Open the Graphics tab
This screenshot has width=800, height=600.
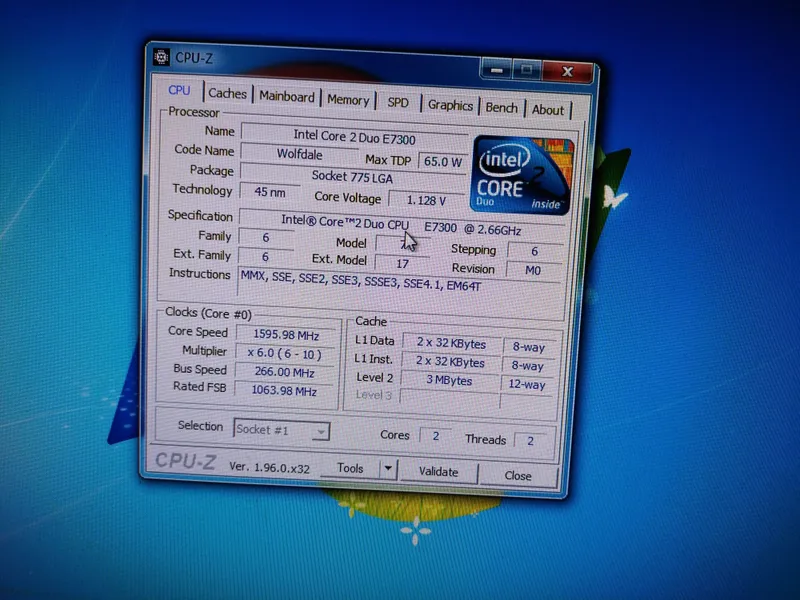(450, 106)
